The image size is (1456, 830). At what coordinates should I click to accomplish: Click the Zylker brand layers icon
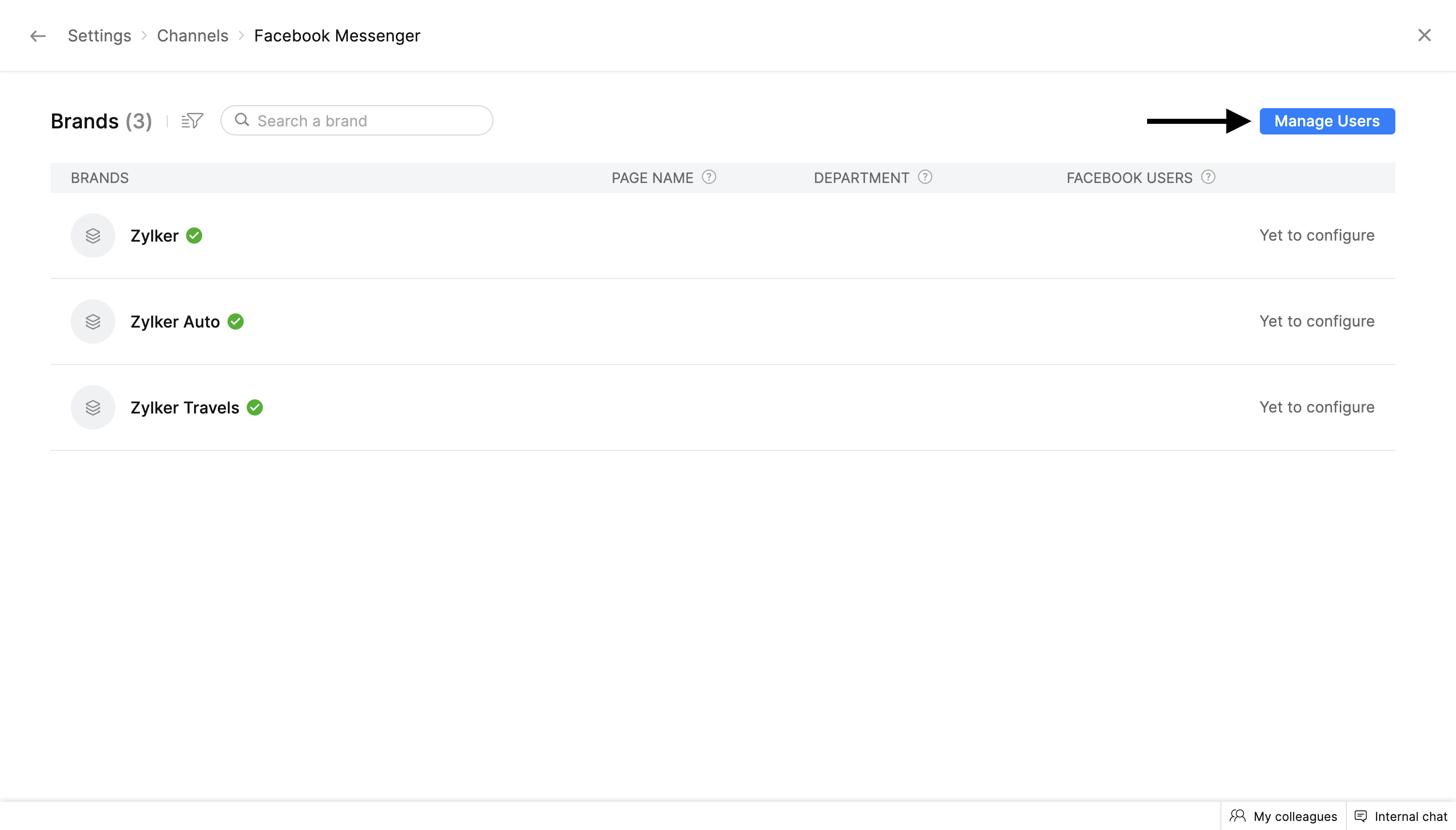coord(93,236)
